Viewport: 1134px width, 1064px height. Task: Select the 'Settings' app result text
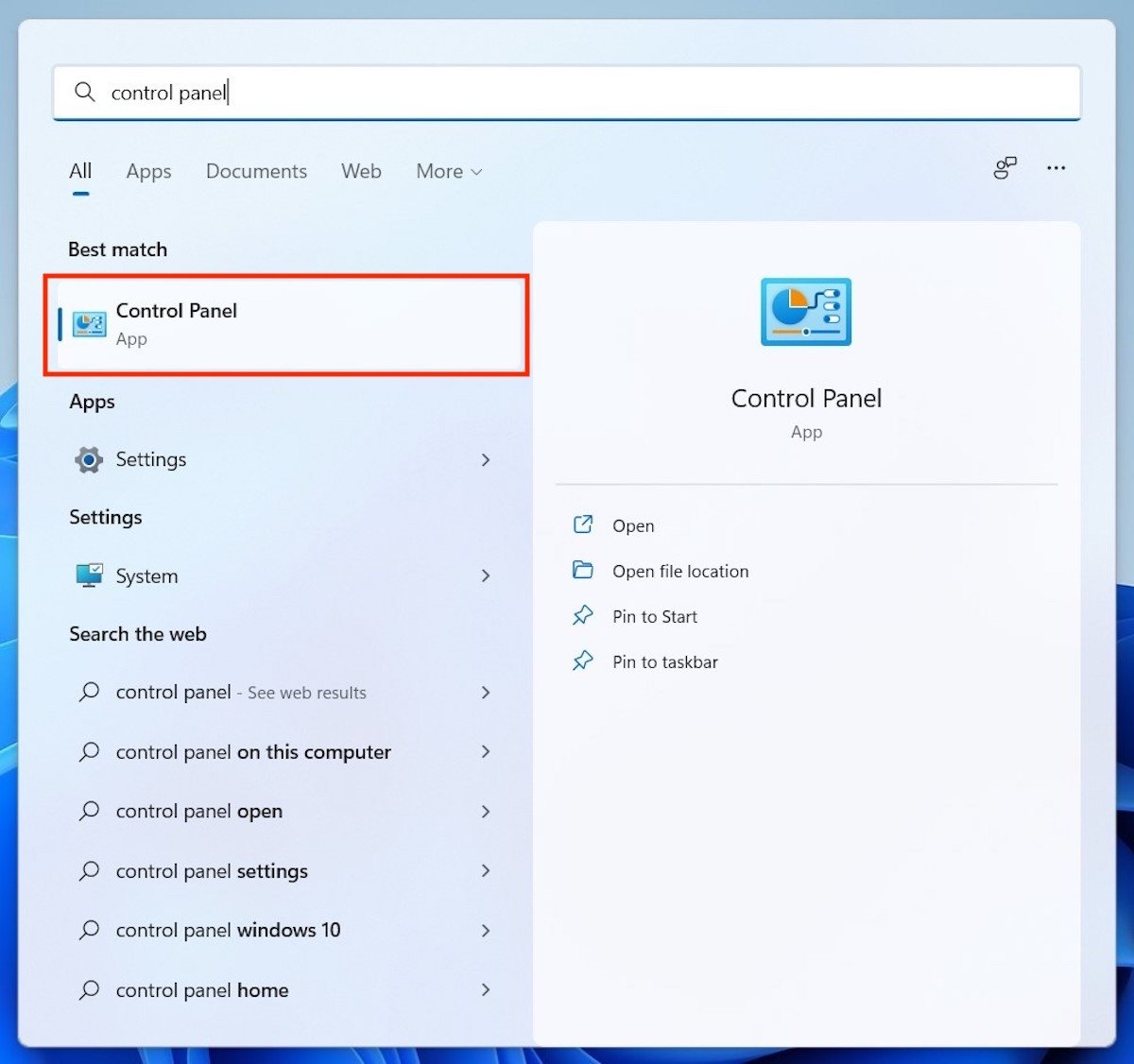(151, 459)
